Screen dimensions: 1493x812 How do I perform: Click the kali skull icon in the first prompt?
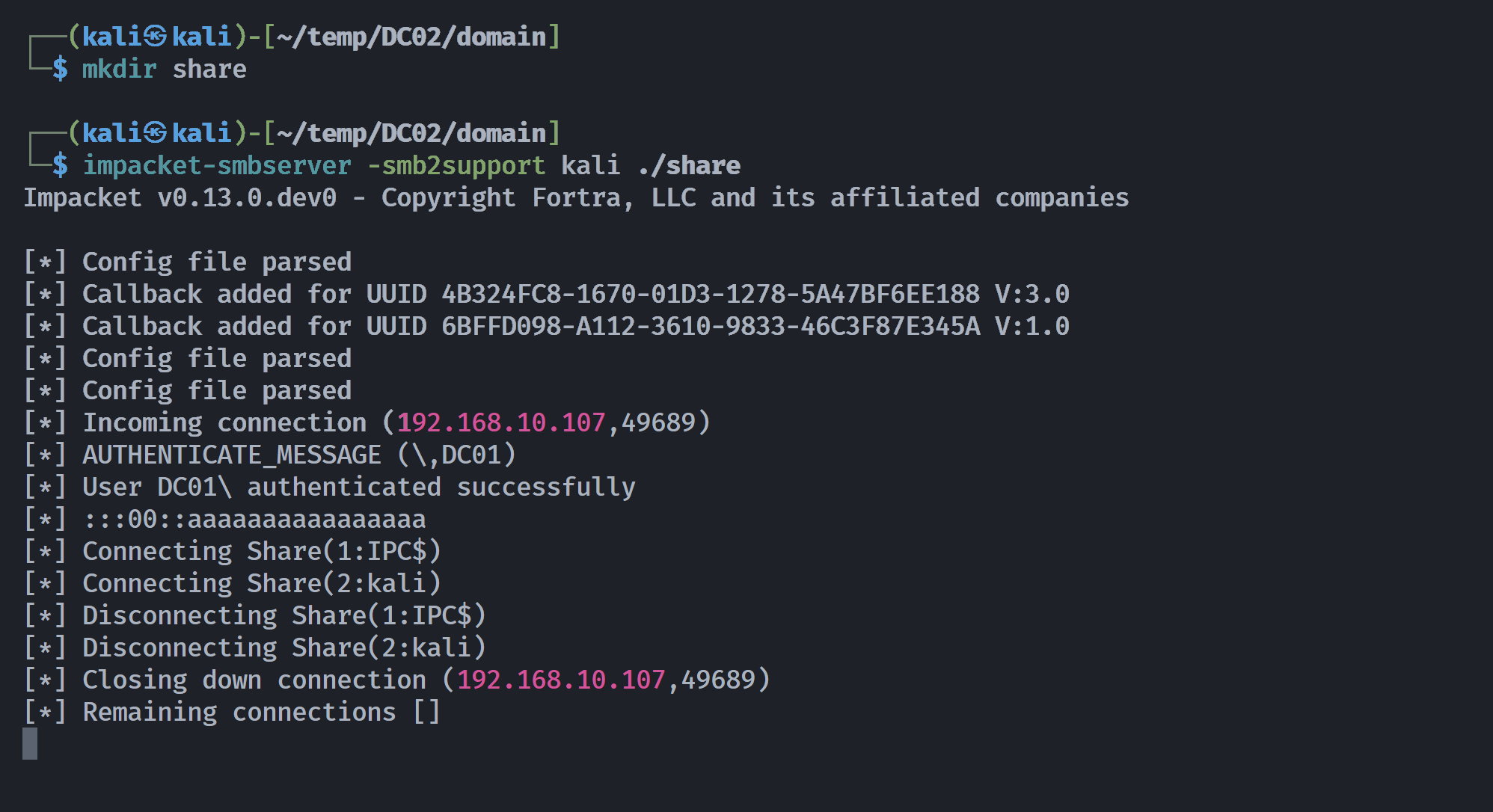[x=156, y=36]
